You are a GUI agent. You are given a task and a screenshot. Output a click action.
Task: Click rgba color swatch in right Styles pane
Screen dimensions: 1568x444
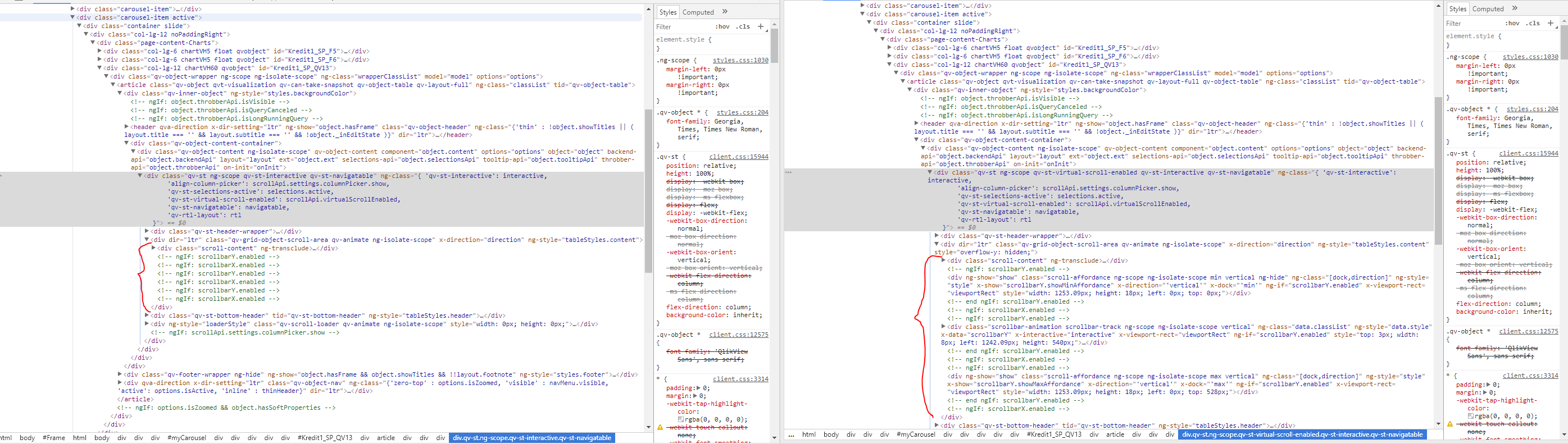(x=1471, y=416)
